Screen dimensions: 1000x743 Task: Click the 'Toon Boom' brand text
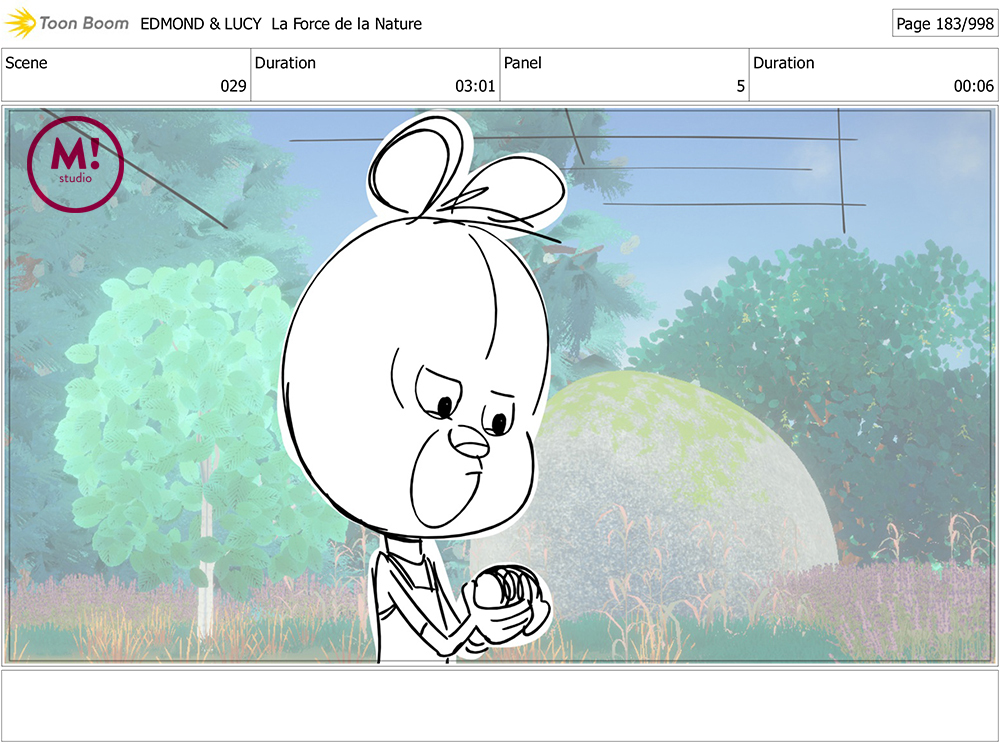84,23
